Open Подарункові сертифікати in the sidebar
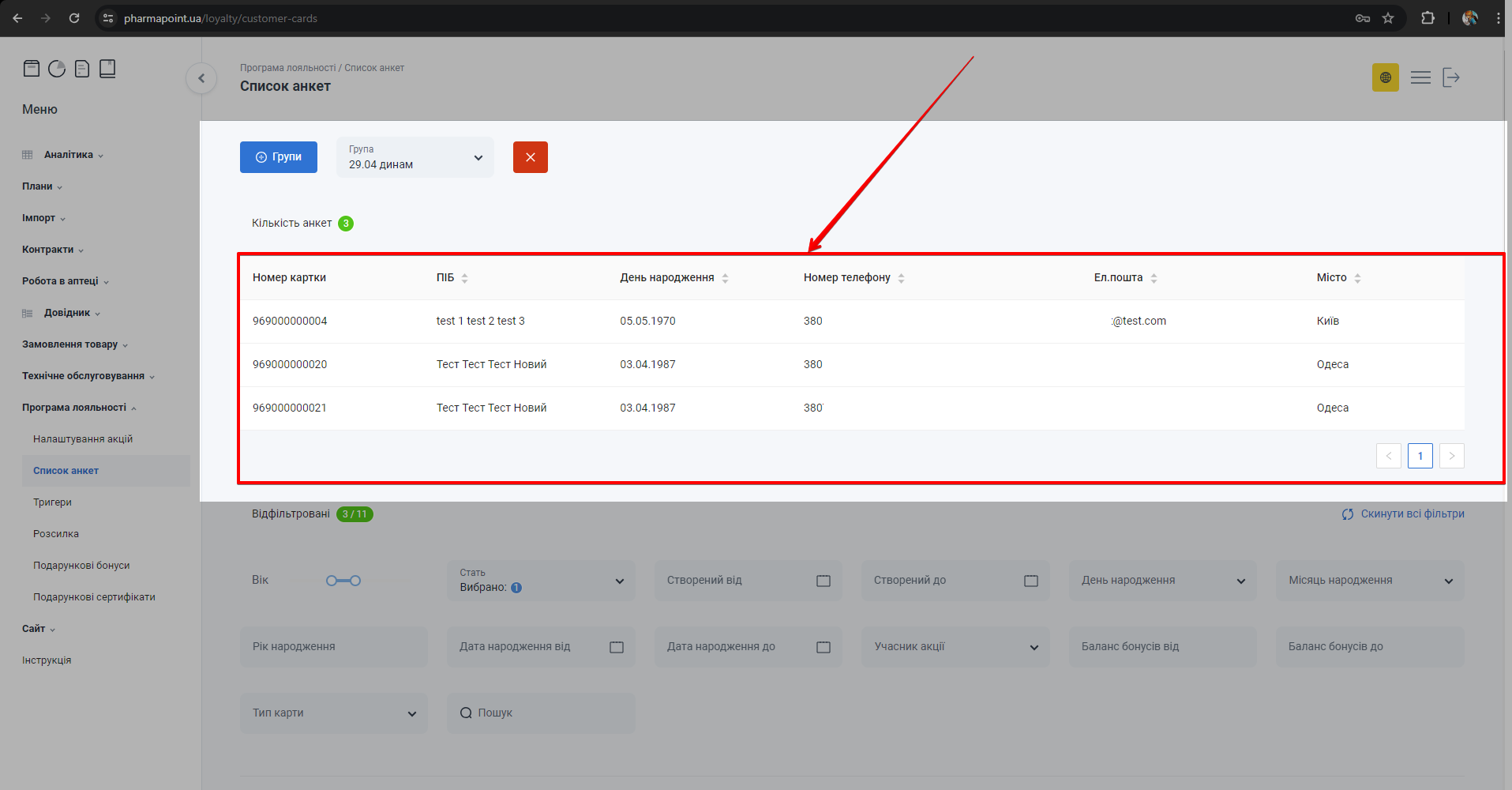The width and height of the screenshot is (1512, 790). click(94, 597)
